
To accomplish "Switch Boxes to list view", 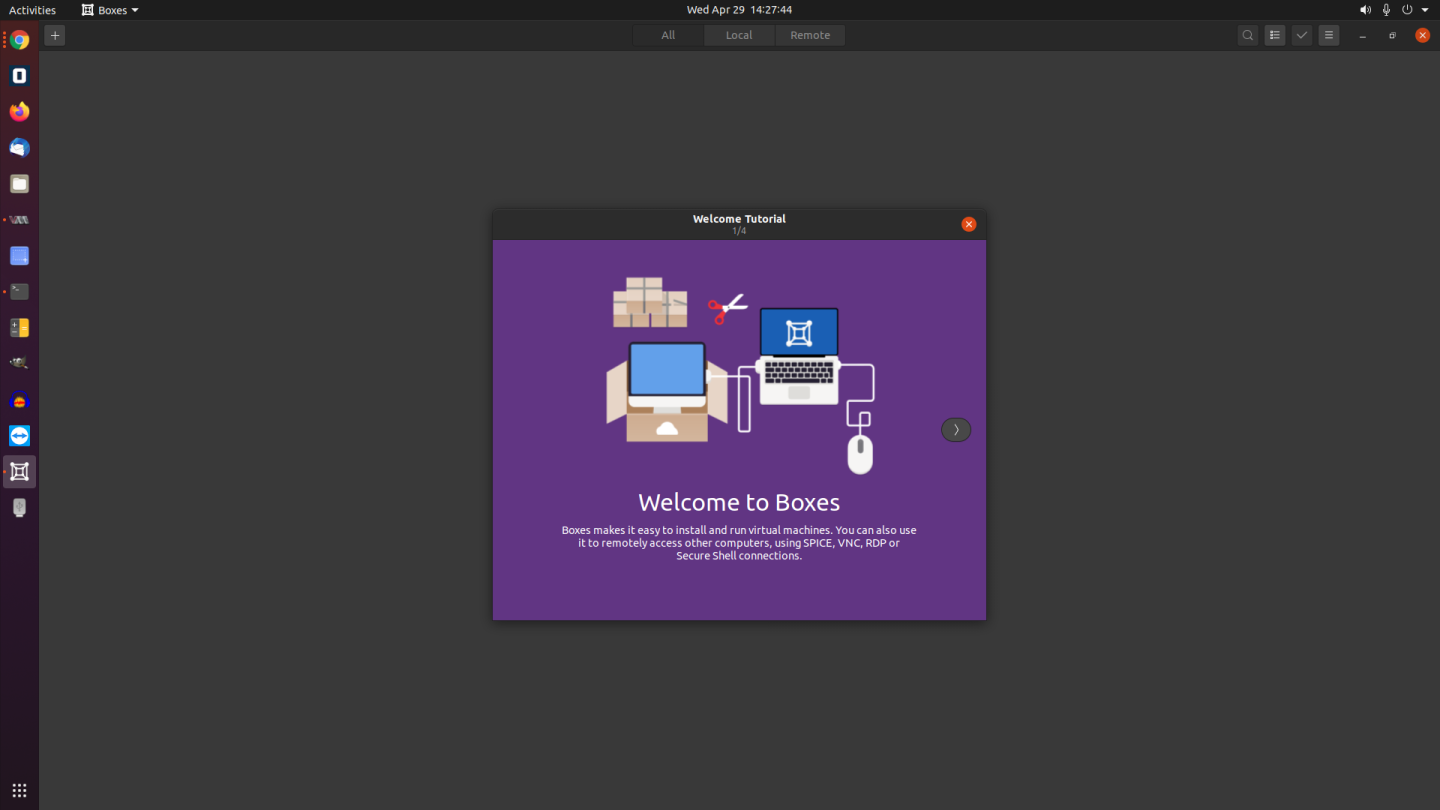I will tap(1274, 34).
